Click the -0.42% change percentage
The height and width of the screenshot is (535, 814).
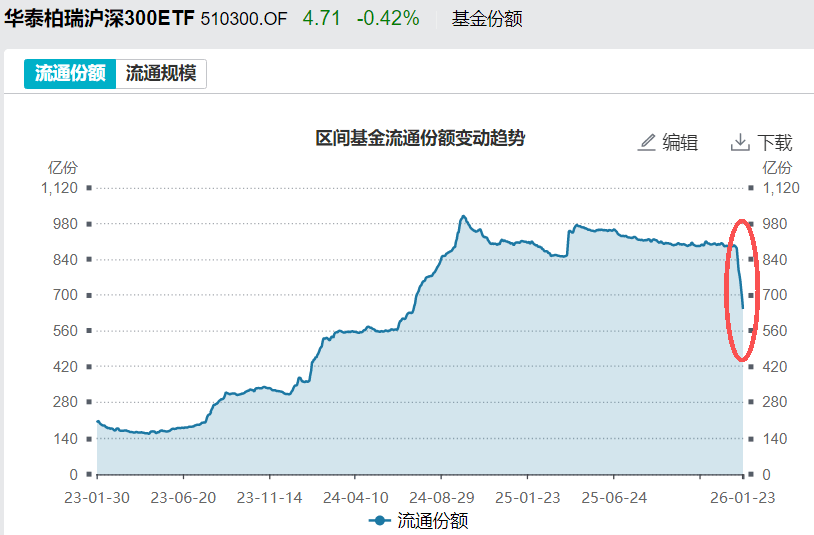click(388, 19)
